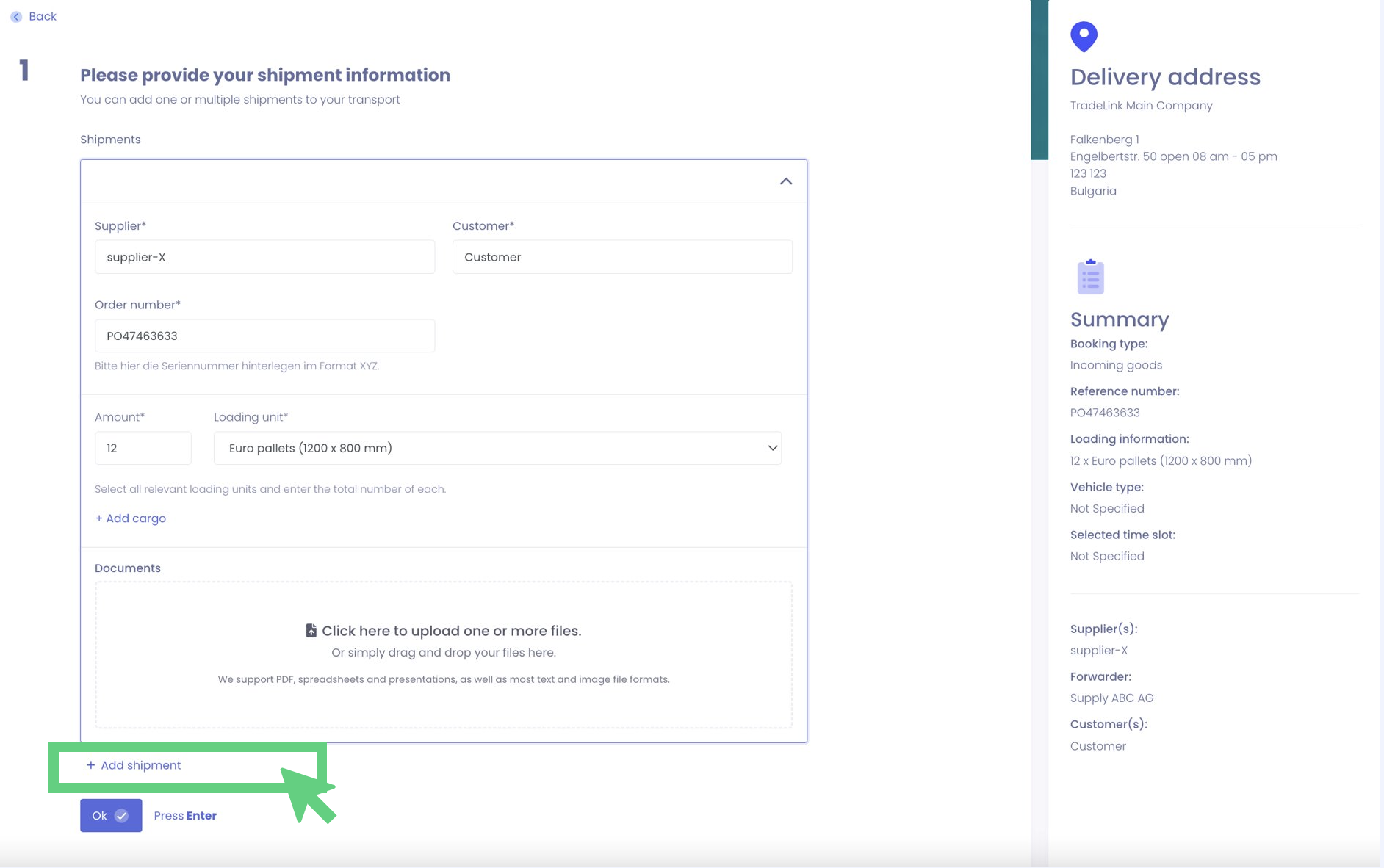Click the delivery address location pin icon
Image resolution: width=1384 pixels, height=868 pixels.
1084,37
